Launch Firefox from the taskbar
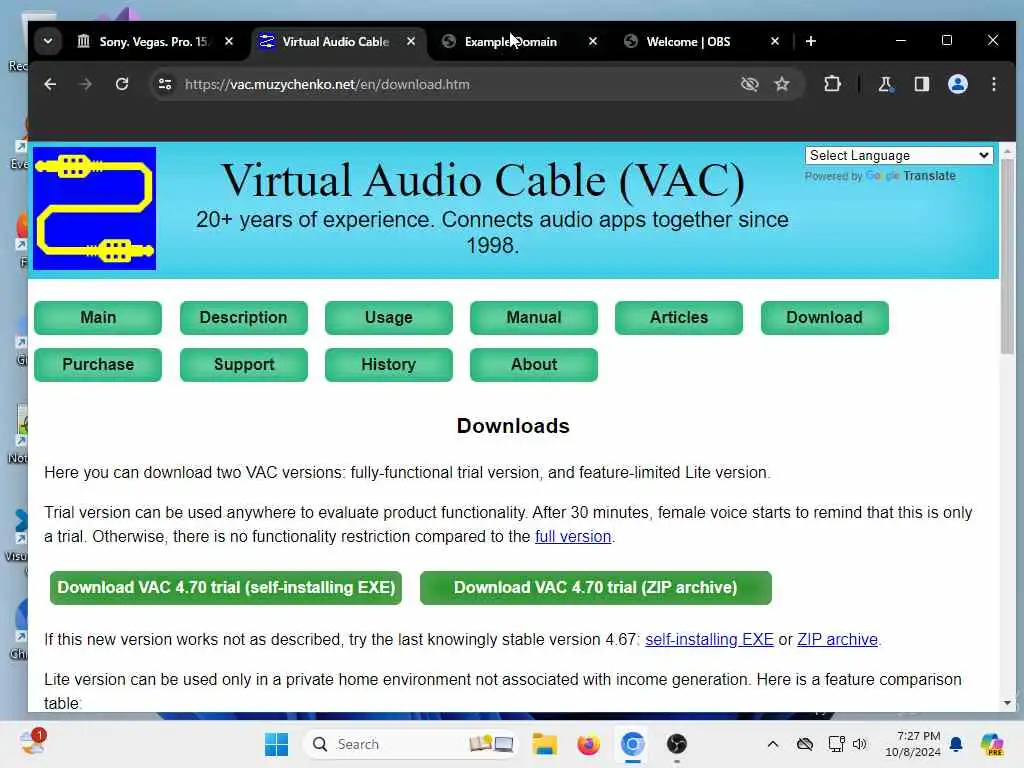 [588, 744]
